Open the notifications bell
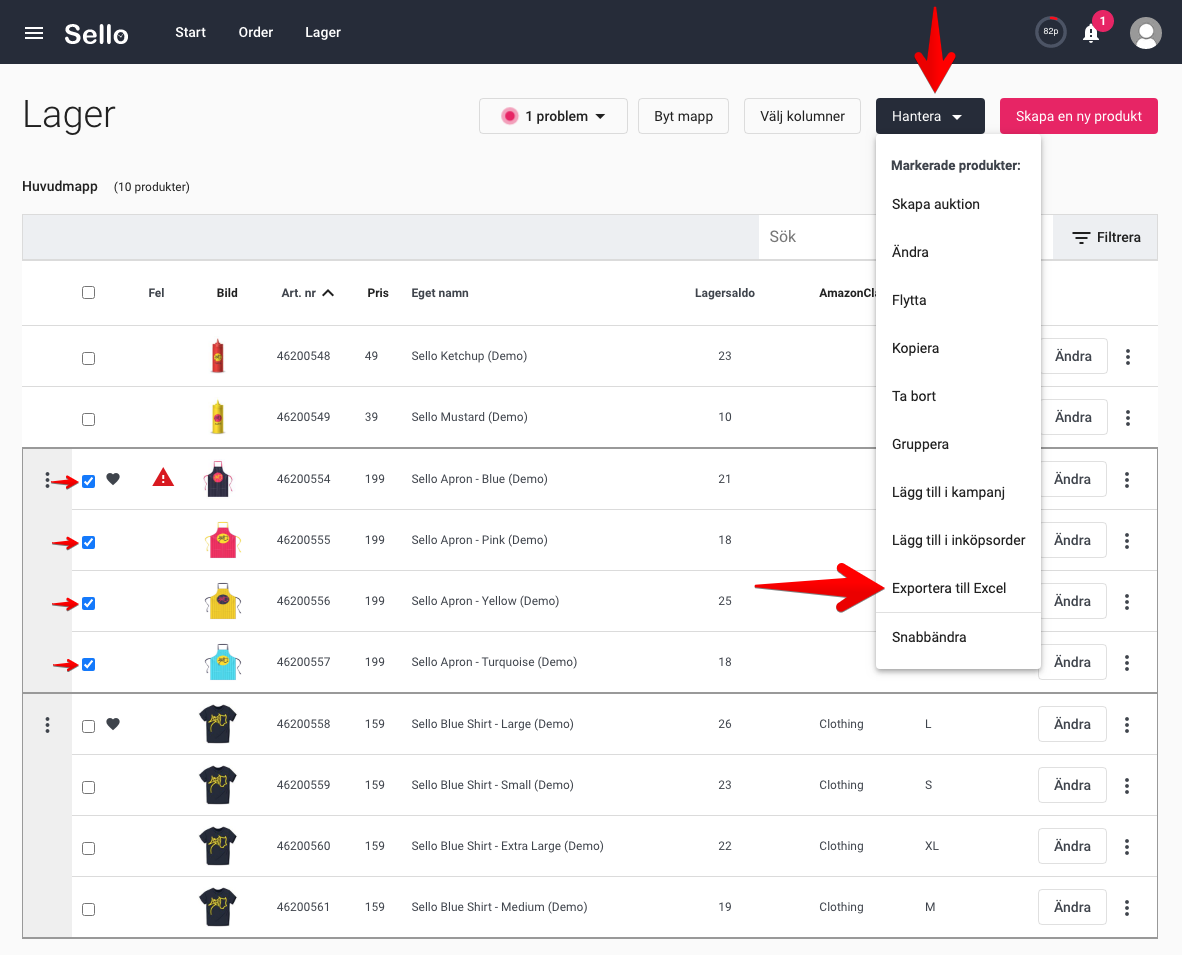The height and width of the screenshot is (955, 1182). [x=1091, y=33]
